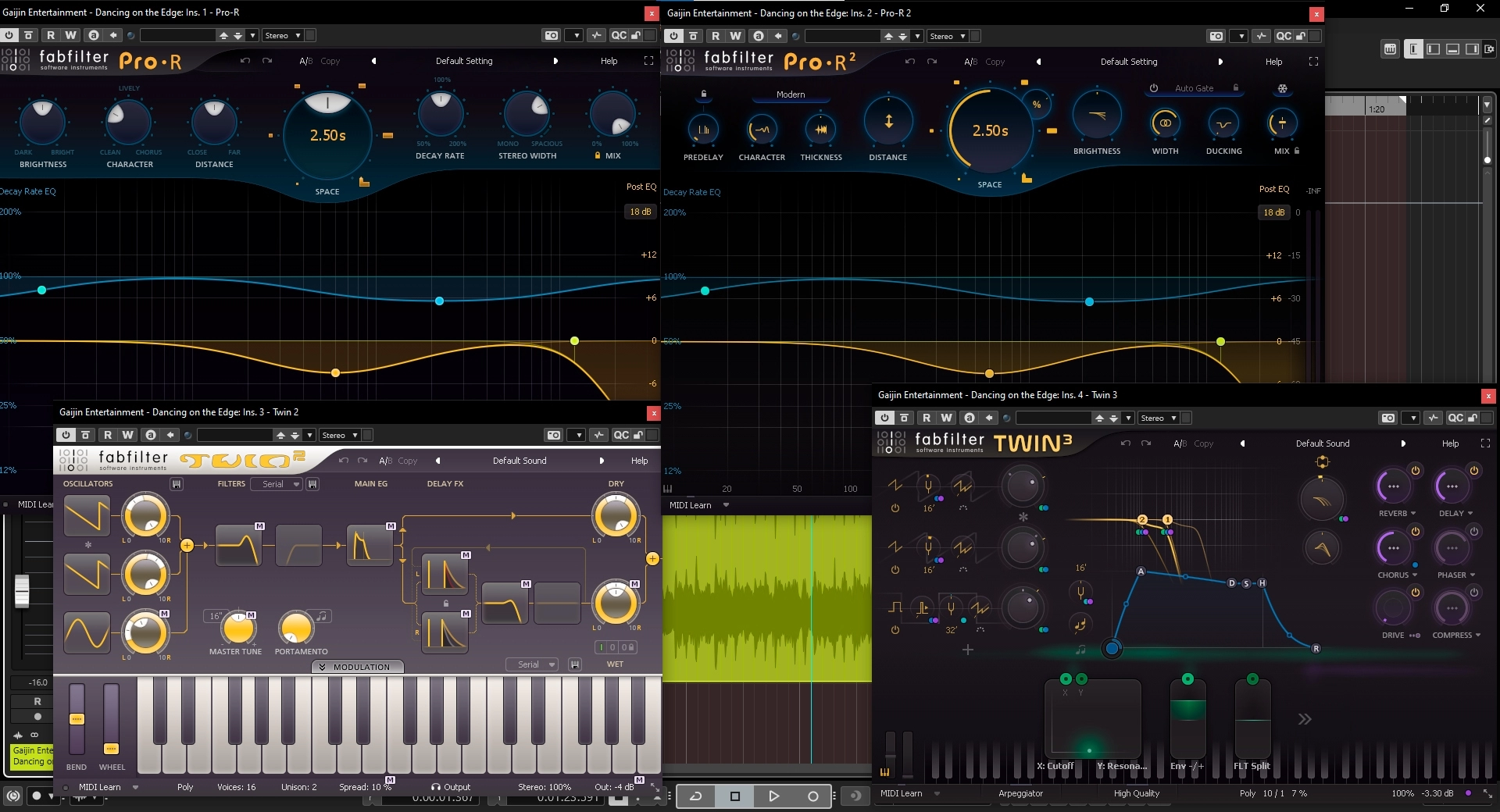This screenshot has width=1500, height=812.
Task: Click the FLT Split slider in Twin 3
Action: 1252,718
